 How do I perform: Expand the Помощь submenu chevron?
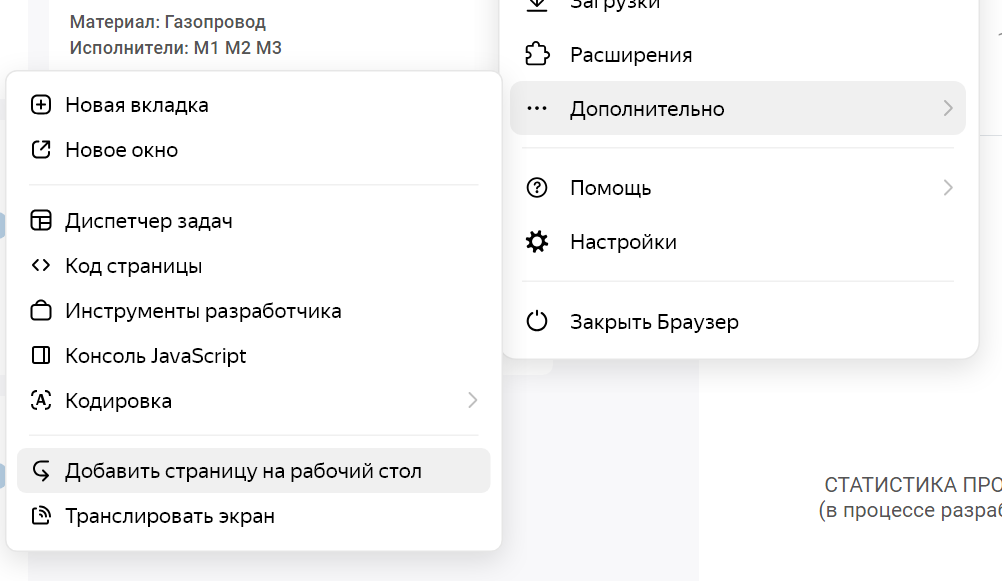(x=947, y=188)
